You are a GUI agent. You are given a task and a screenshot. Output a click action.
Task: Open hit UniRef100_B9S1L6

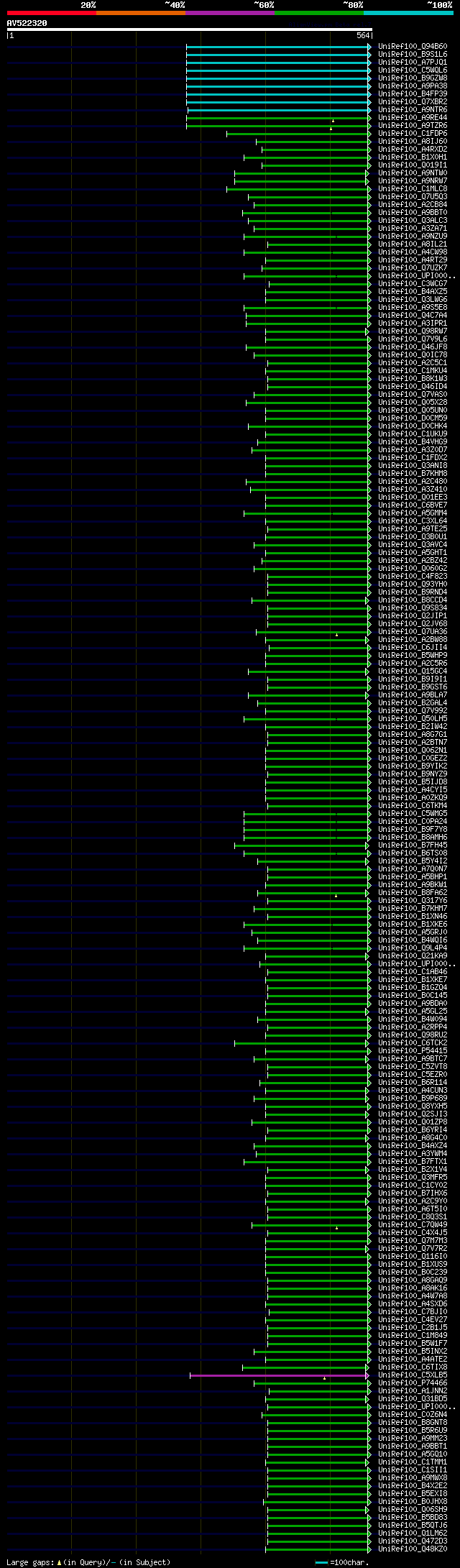pyautogui.click(x=413, y=55)
